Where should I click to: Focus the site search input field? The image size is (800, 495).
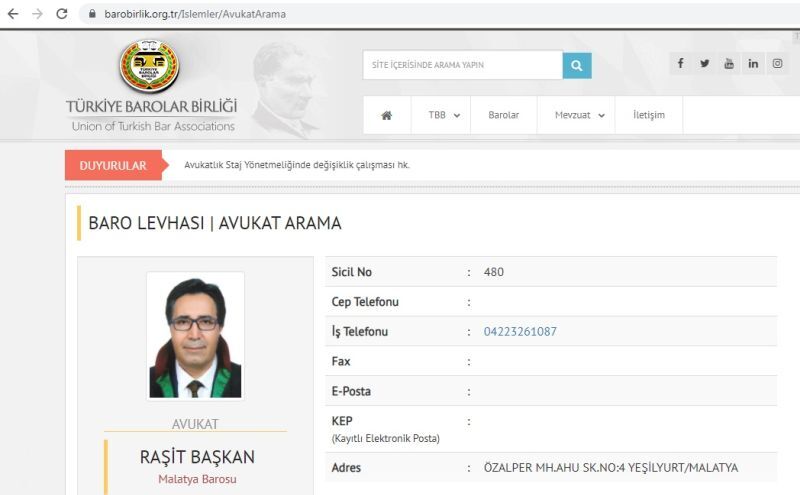point(463,65)
